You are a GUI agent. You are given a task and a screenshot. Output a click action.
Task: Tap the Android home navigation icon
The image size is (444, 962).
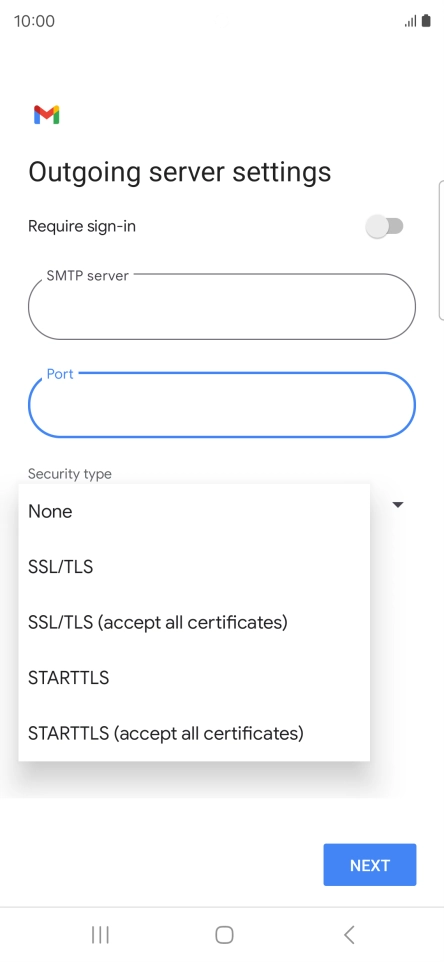tap(224, 935)
